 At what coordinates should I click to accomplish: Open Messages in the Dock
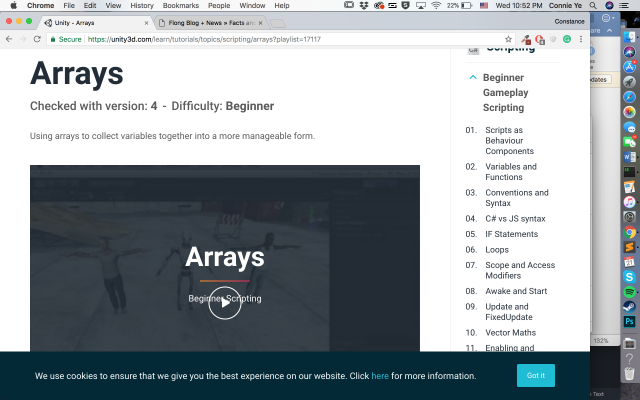point(629,127)
